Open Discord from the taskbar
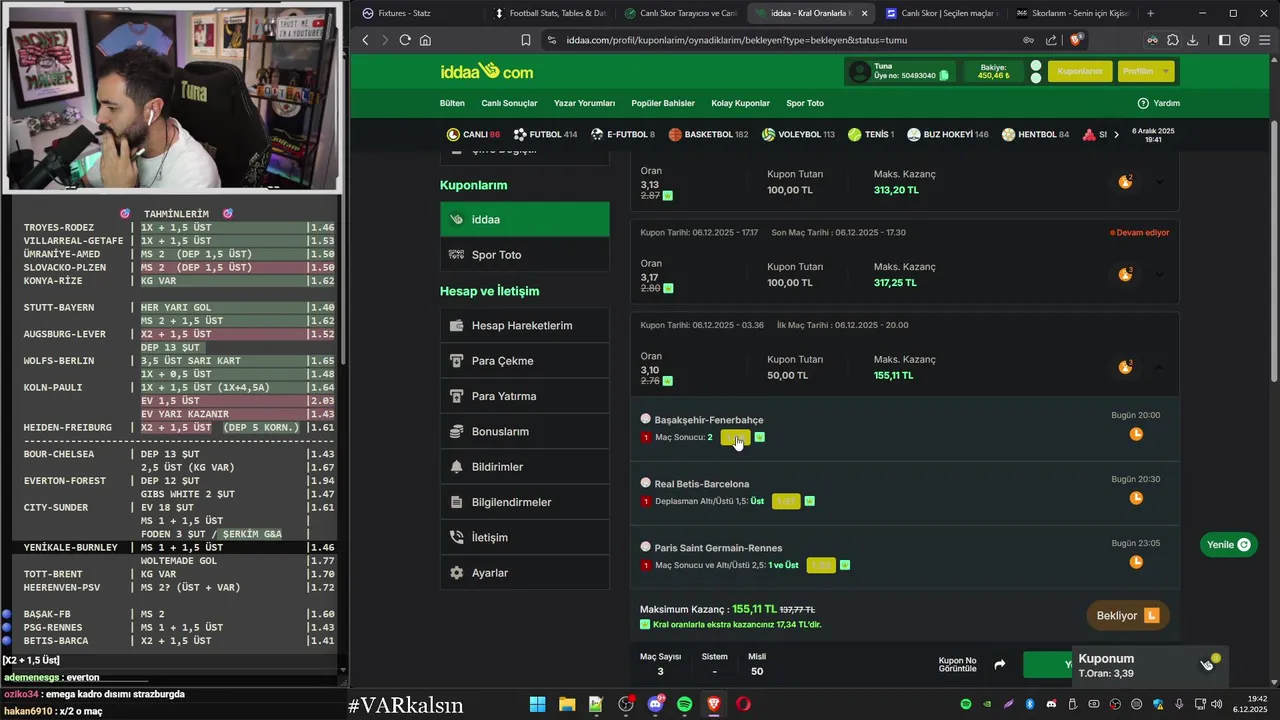 pos(655,704)
